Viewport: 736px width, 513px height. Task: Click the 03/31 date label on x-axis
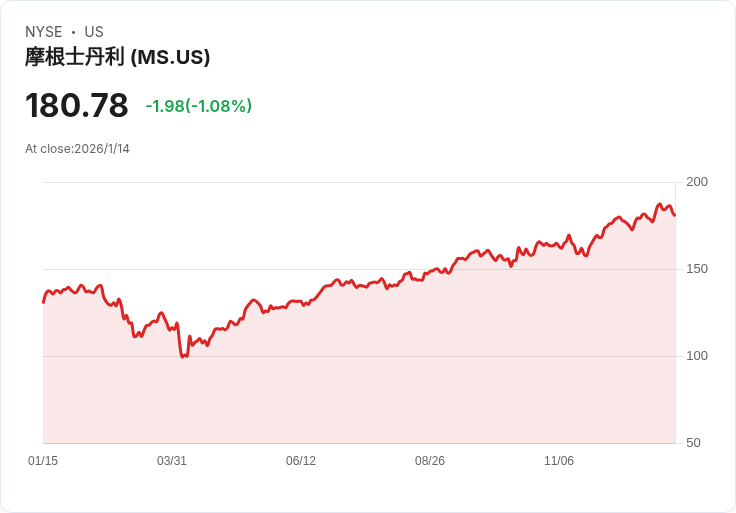[x=172, y=461]
